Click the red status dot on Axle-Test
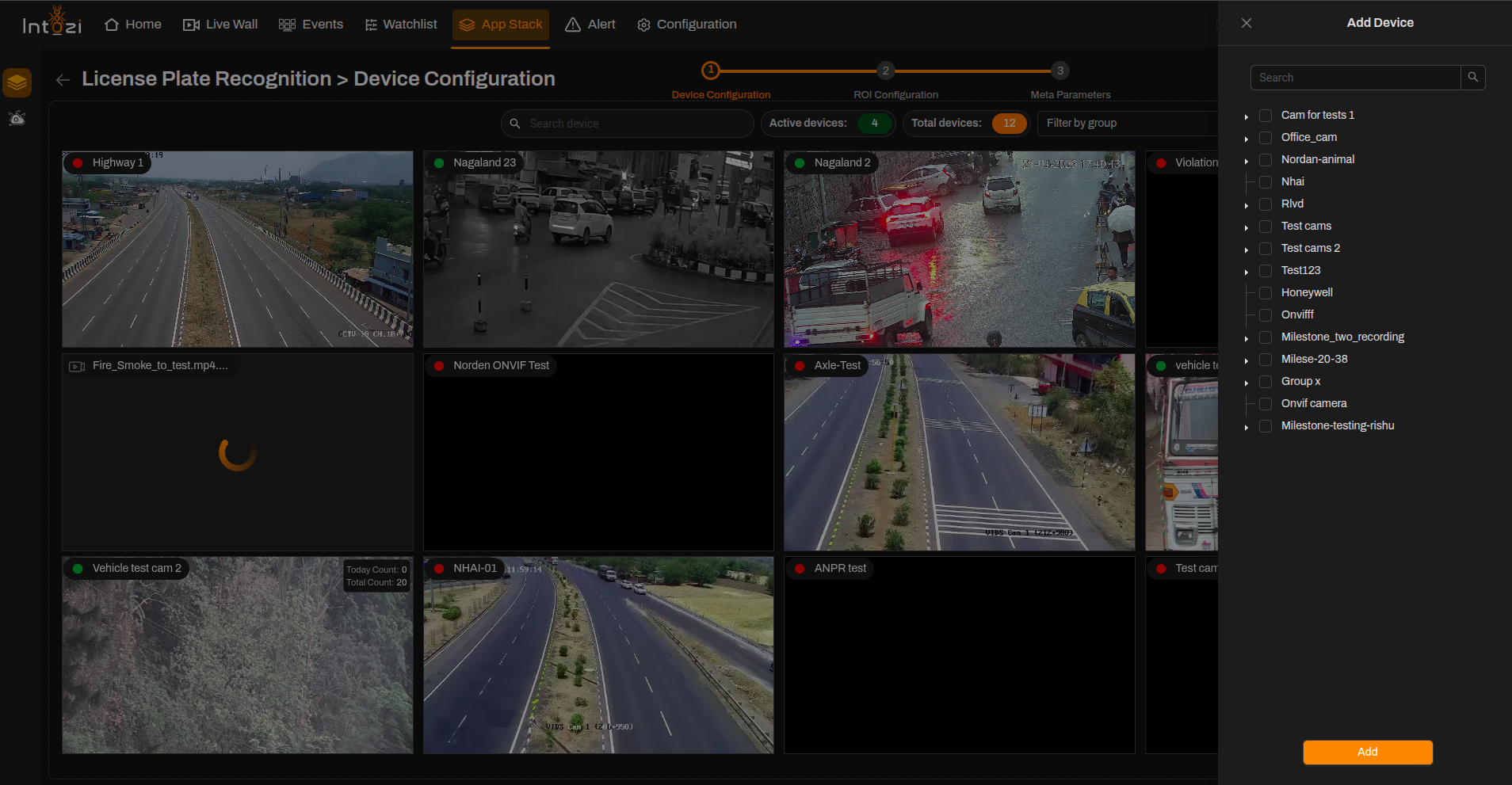Viewport: 1512px width, 785px height. [x=800, y=366]
